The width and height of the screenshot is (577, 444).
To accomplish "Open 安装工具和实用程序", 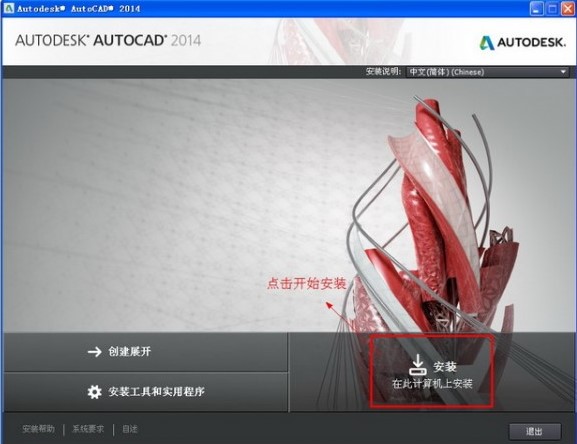I will 146,392.
